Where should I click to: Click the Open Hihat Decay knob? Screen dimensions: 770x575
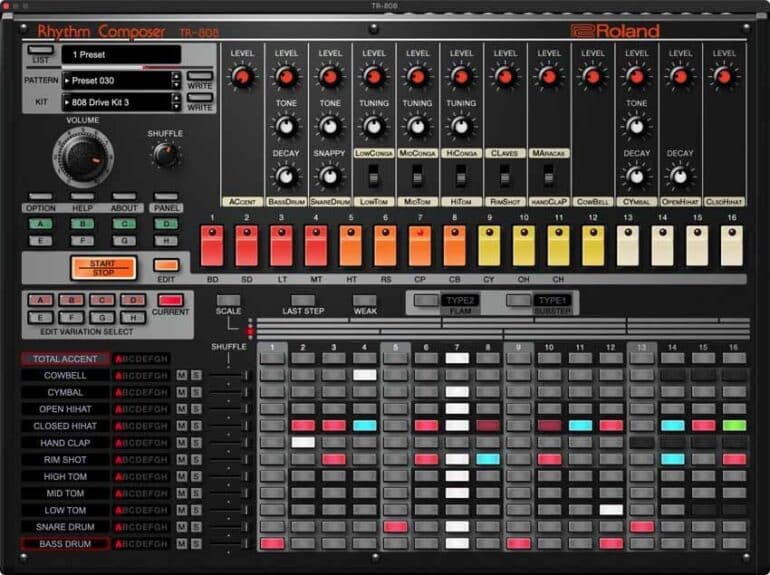tap(680, 176)
